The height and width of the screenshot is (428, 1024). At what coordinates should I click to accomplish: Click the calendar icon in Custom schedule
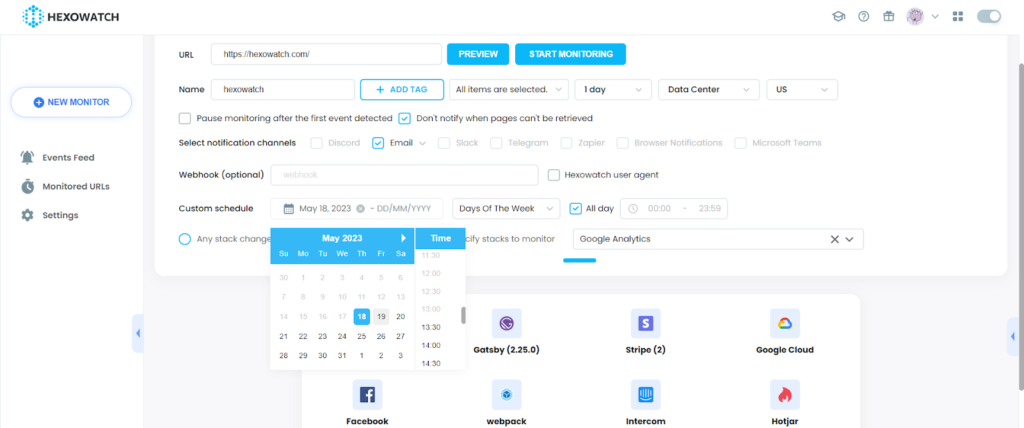[289, 208]
